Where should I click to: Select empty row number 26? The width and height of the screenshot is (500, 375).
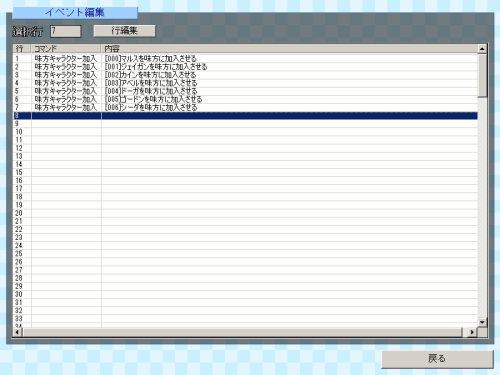point(245,262)
